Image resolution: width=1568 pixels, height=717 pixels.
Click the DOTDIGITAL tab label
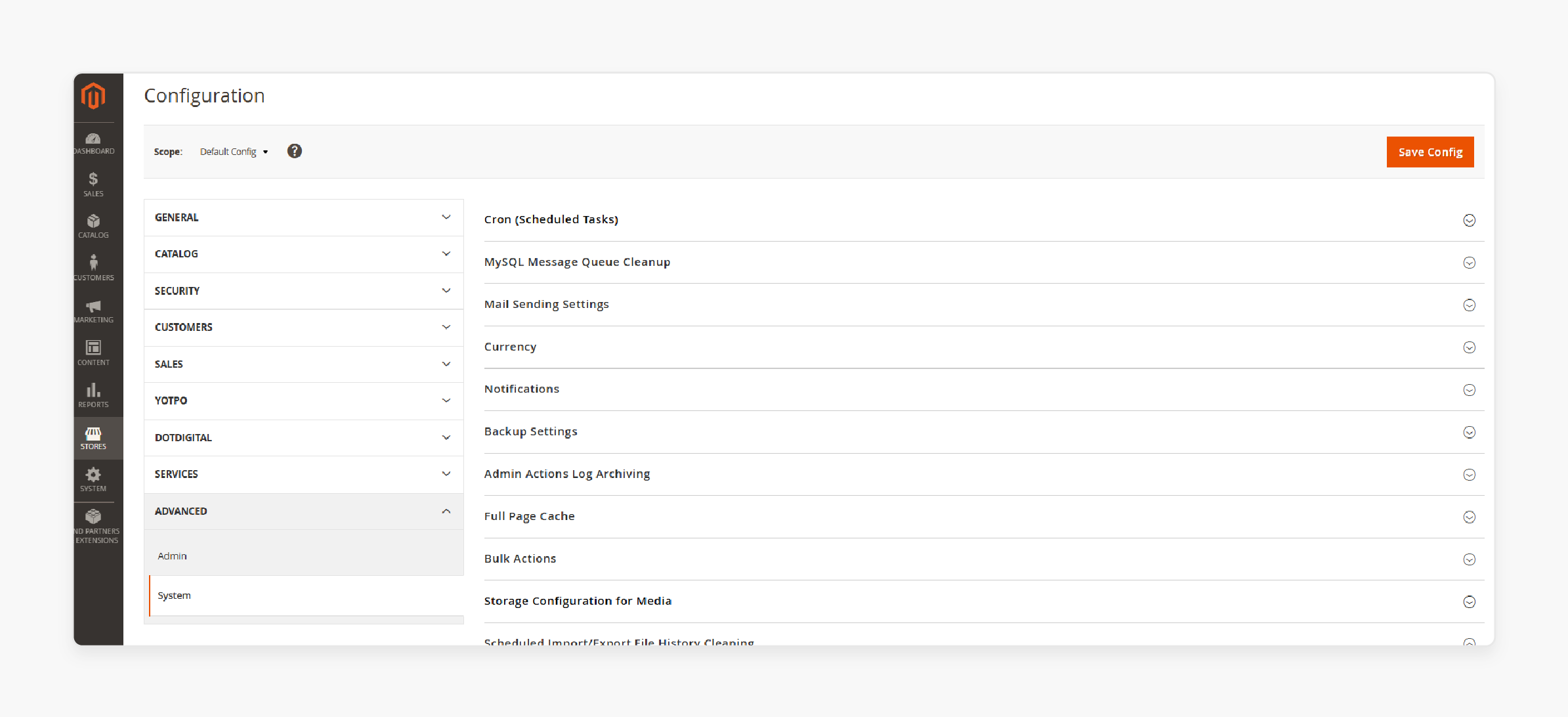pyautogui.click(x=183, y=438)
